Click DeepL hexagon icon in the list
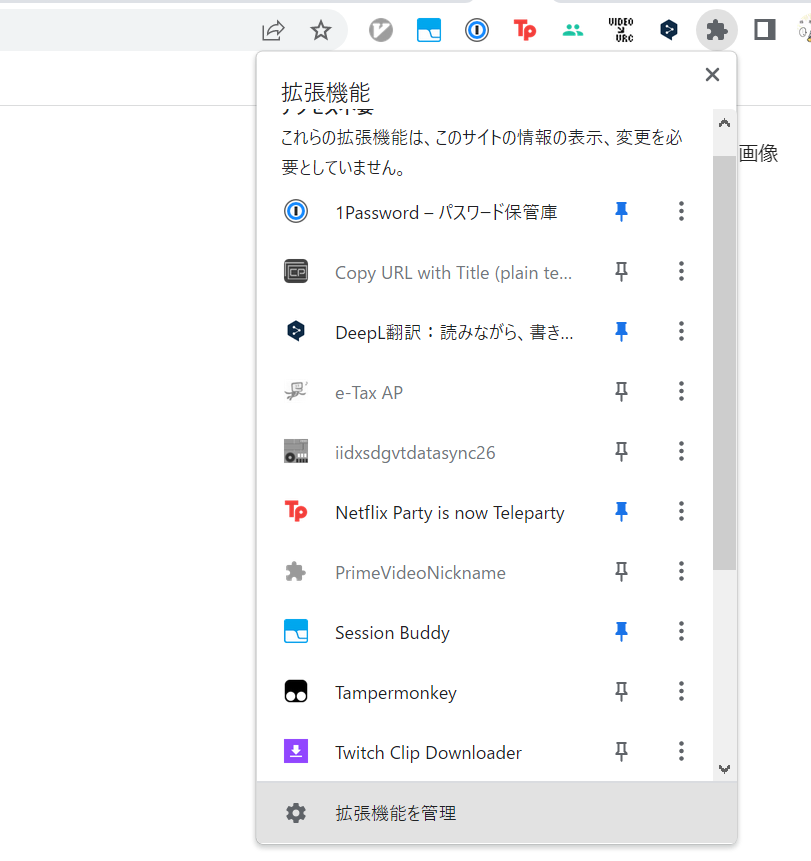The height and width of the screenshot is (861, 811). click(296, 331)
